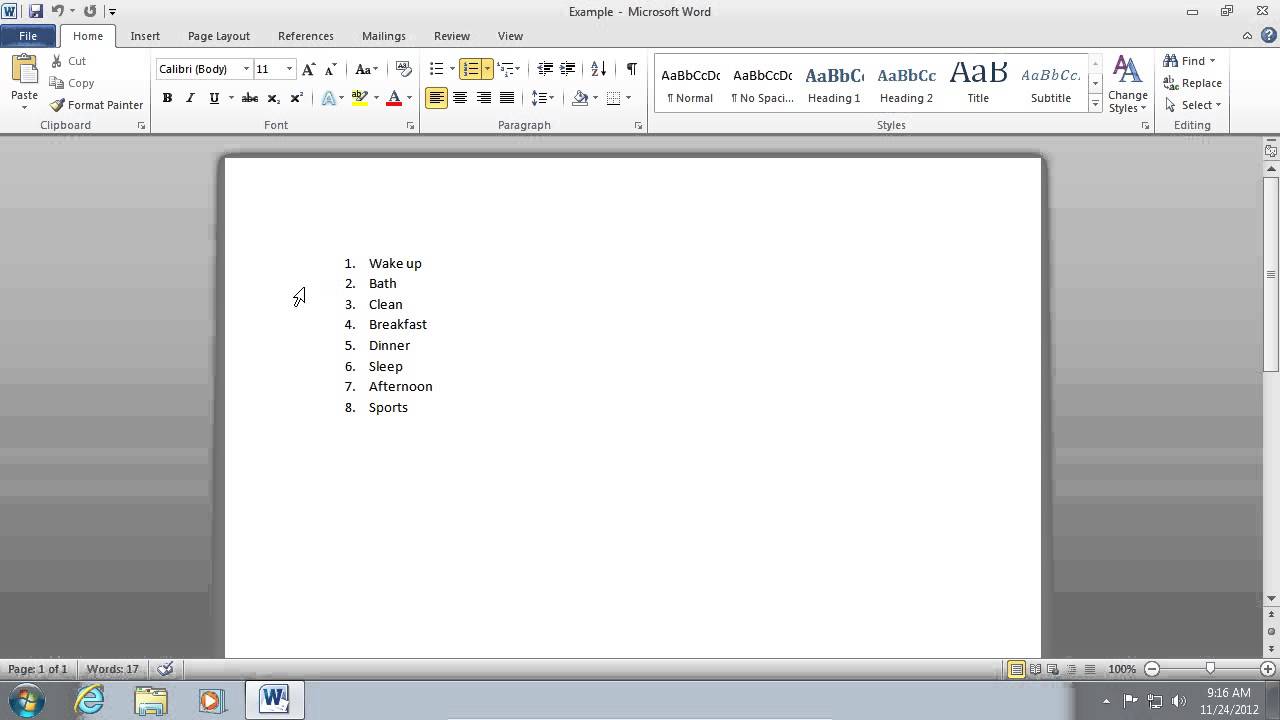Viewport: 1280px width, 720px height.
Task: Open multilevel list options
Action: (x=509, y=69)
